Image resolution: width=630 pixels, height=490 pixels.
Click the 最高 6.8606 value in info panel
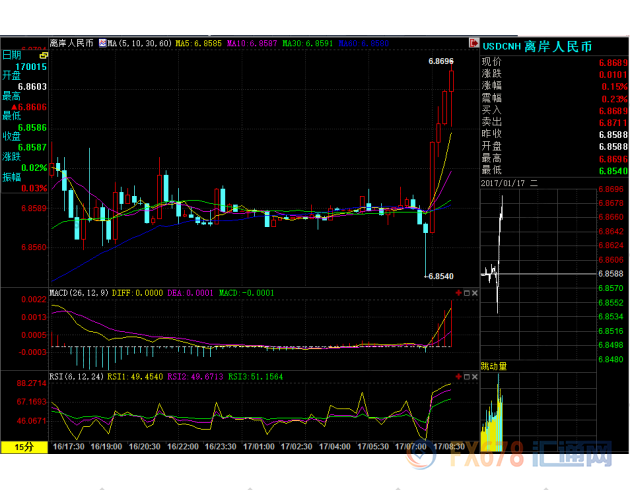point(29,107)
